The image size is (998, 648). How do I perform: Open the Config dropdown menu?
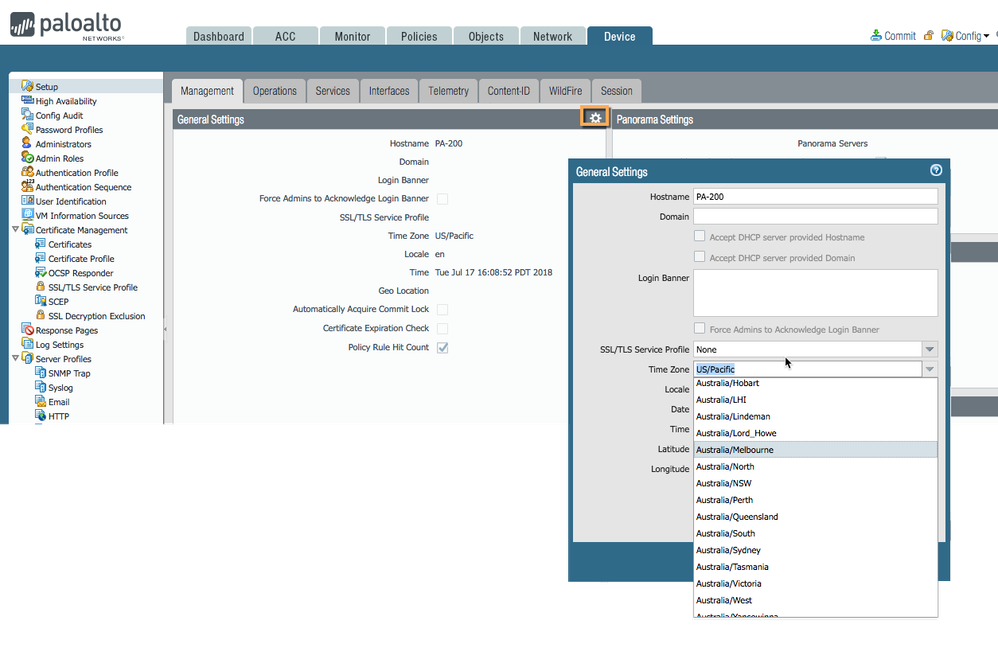point(967,36)
